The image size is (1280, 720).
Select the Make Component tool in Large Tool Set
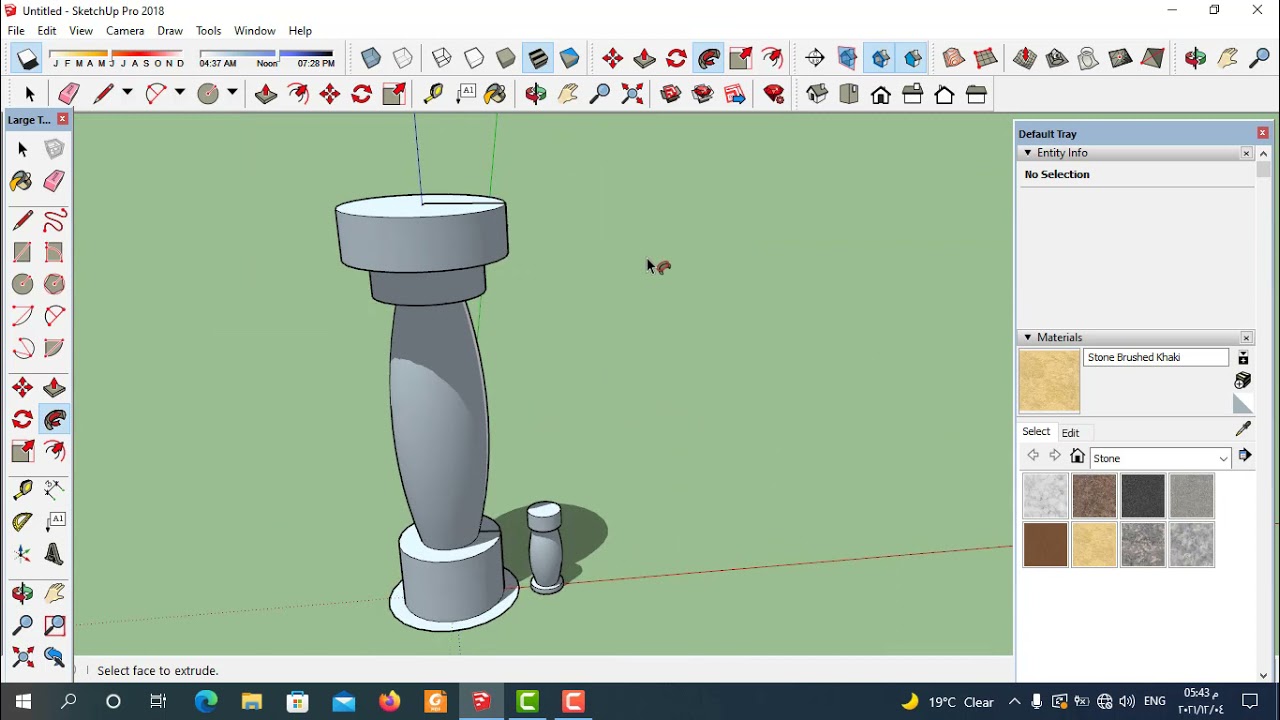coord(54,149)
